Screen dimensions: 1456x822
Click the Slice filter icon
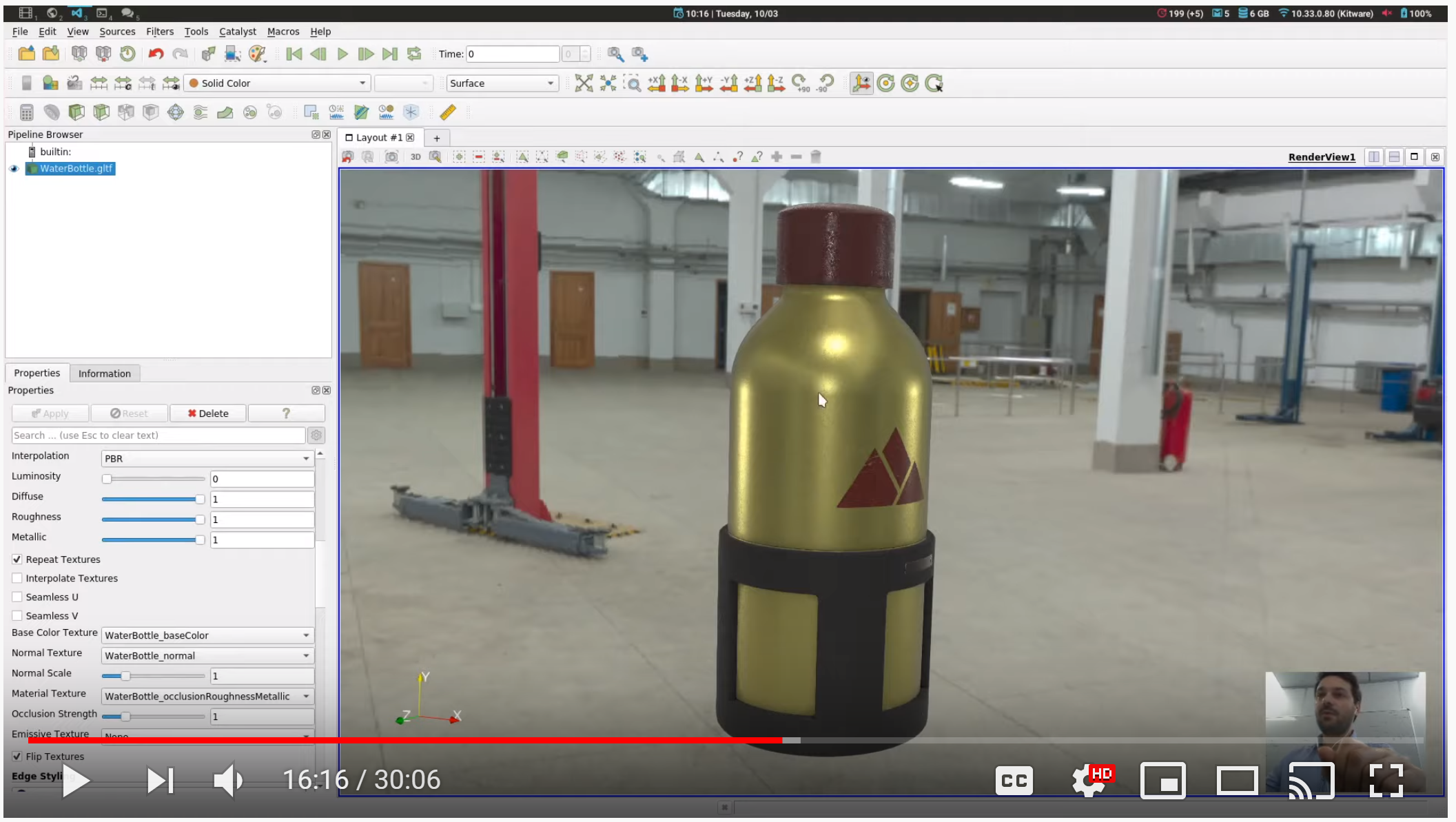pyautogui.click(x=101, y=112)
